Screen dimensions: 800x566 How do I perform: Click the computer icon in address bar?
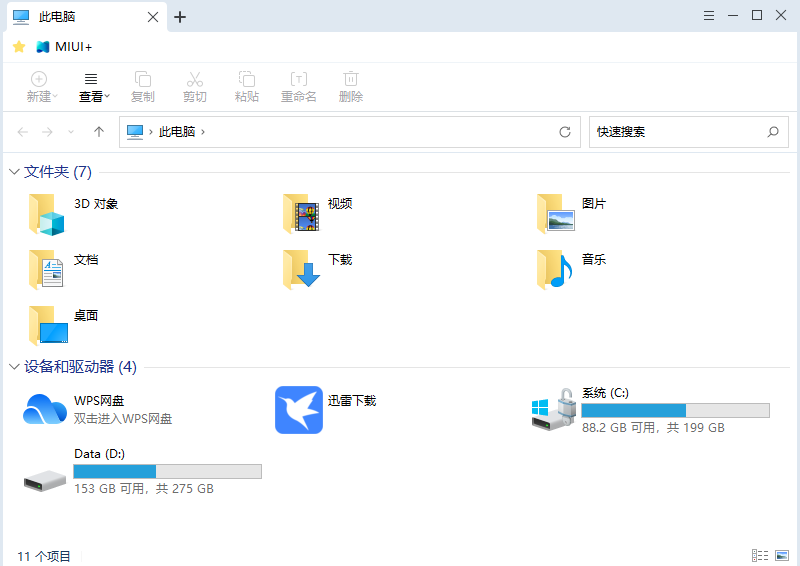pyautogui.click(x=135, y=132)
